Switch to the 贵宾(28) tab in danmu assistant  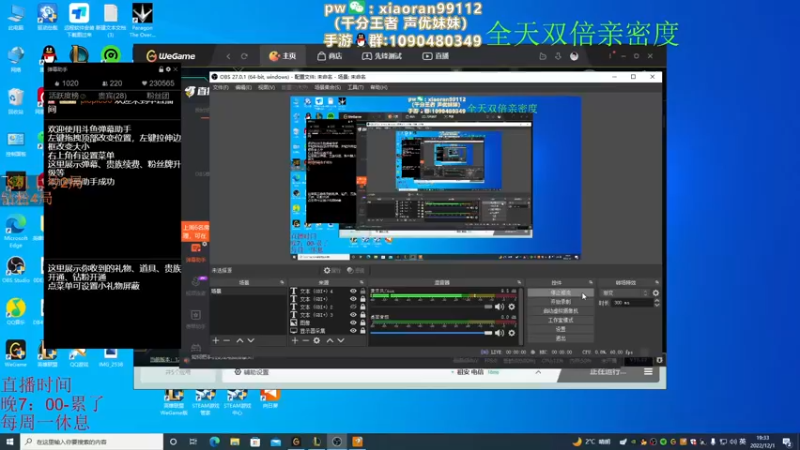(x=112, y=96)
